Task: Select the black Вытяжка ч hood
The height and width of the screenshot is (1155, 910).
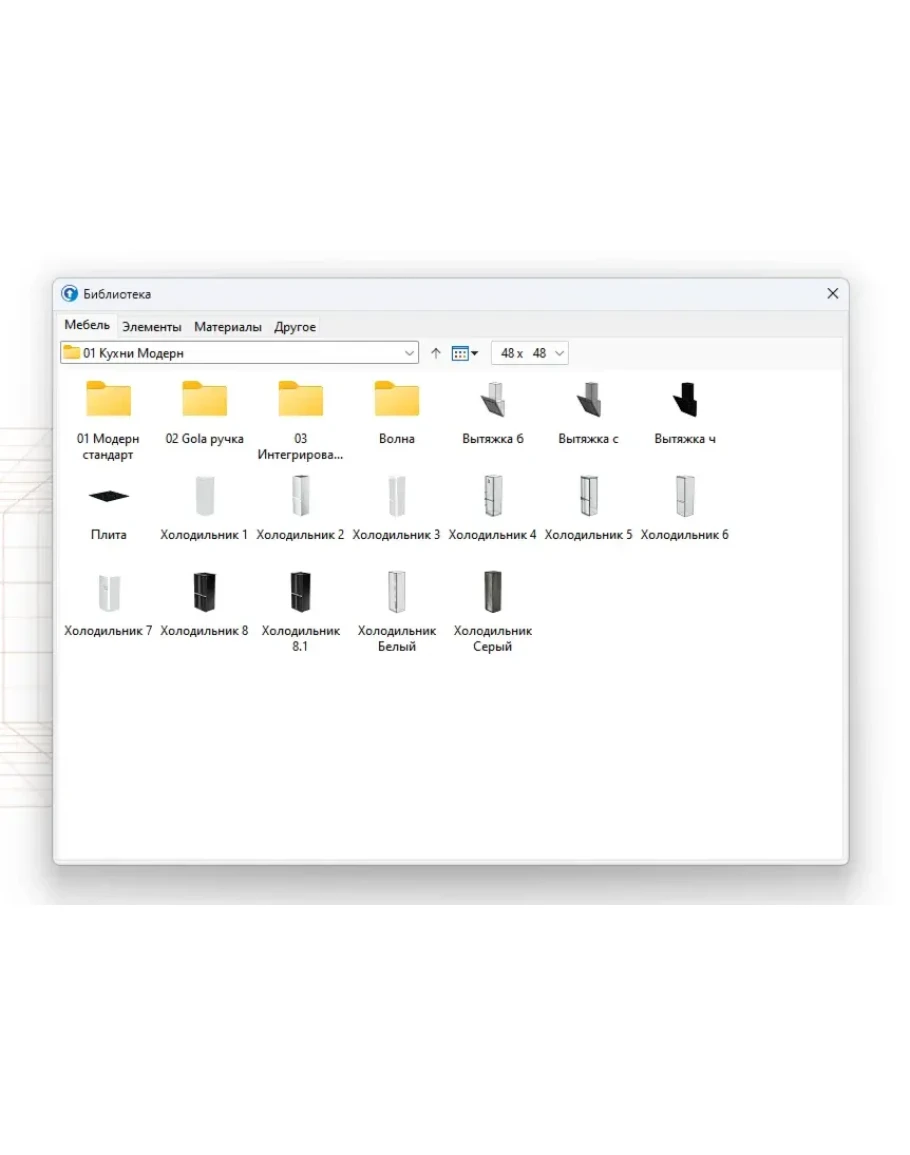Action: [x=684, y=399]
